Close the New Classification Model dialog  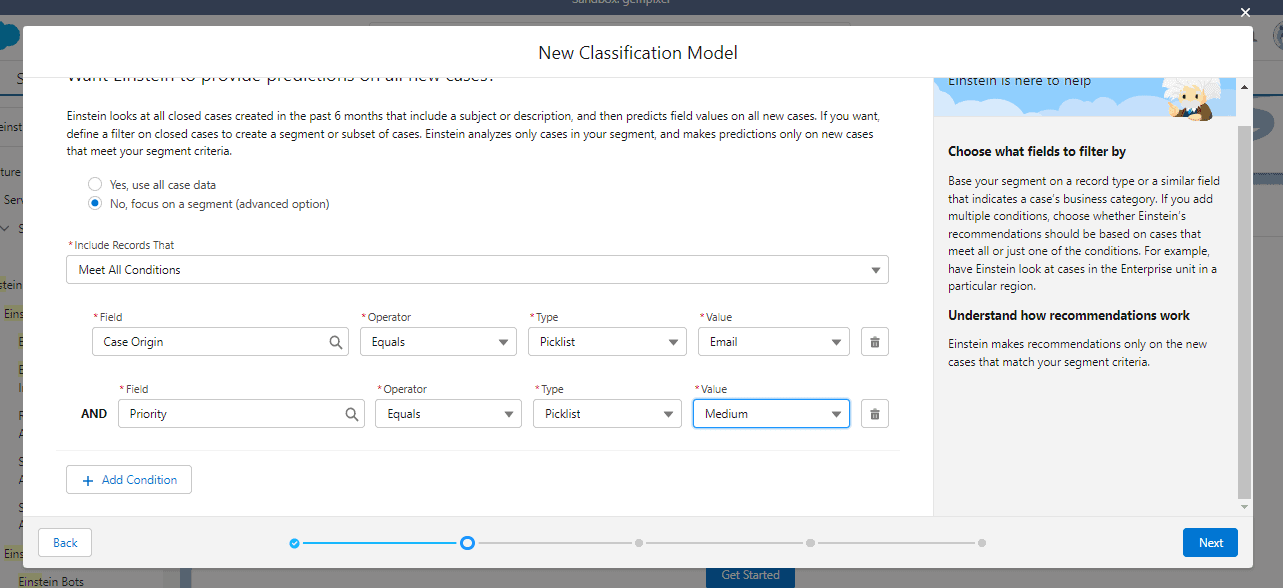(1245, 12)
